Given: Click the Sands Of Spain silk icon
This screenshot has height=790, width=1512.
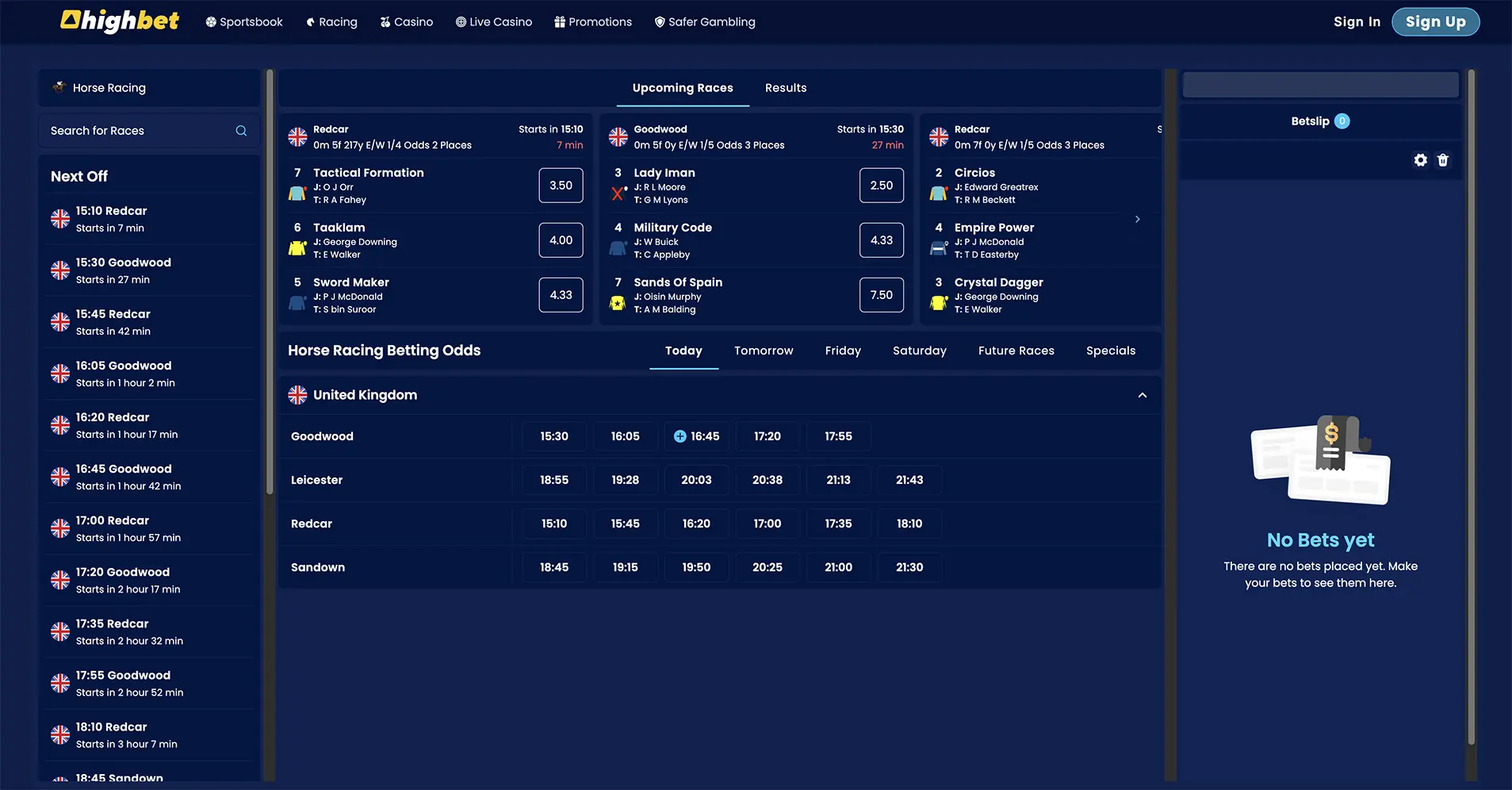Looking at the screenshot, I should [618, 303].
